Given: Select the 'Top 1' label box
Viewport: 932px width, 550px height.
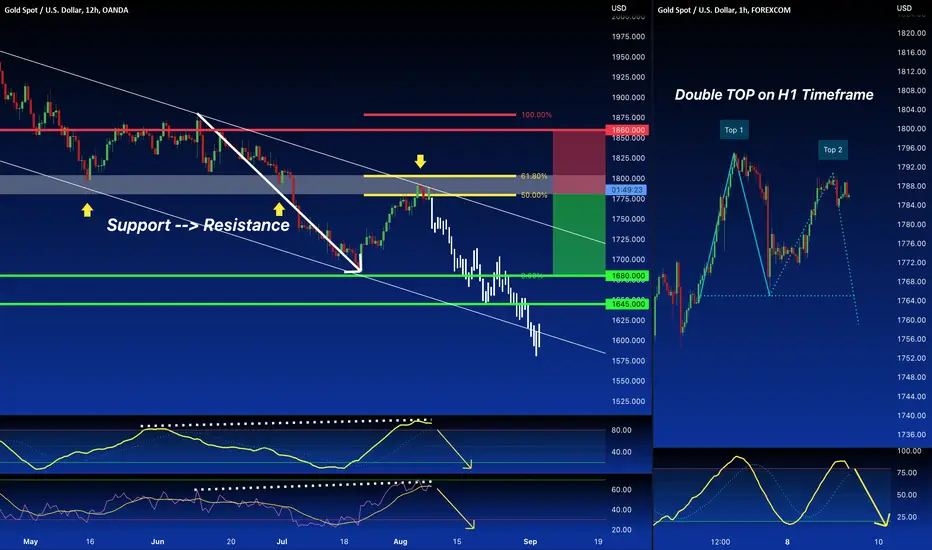Looking at the screenshot, I should 734,130.
